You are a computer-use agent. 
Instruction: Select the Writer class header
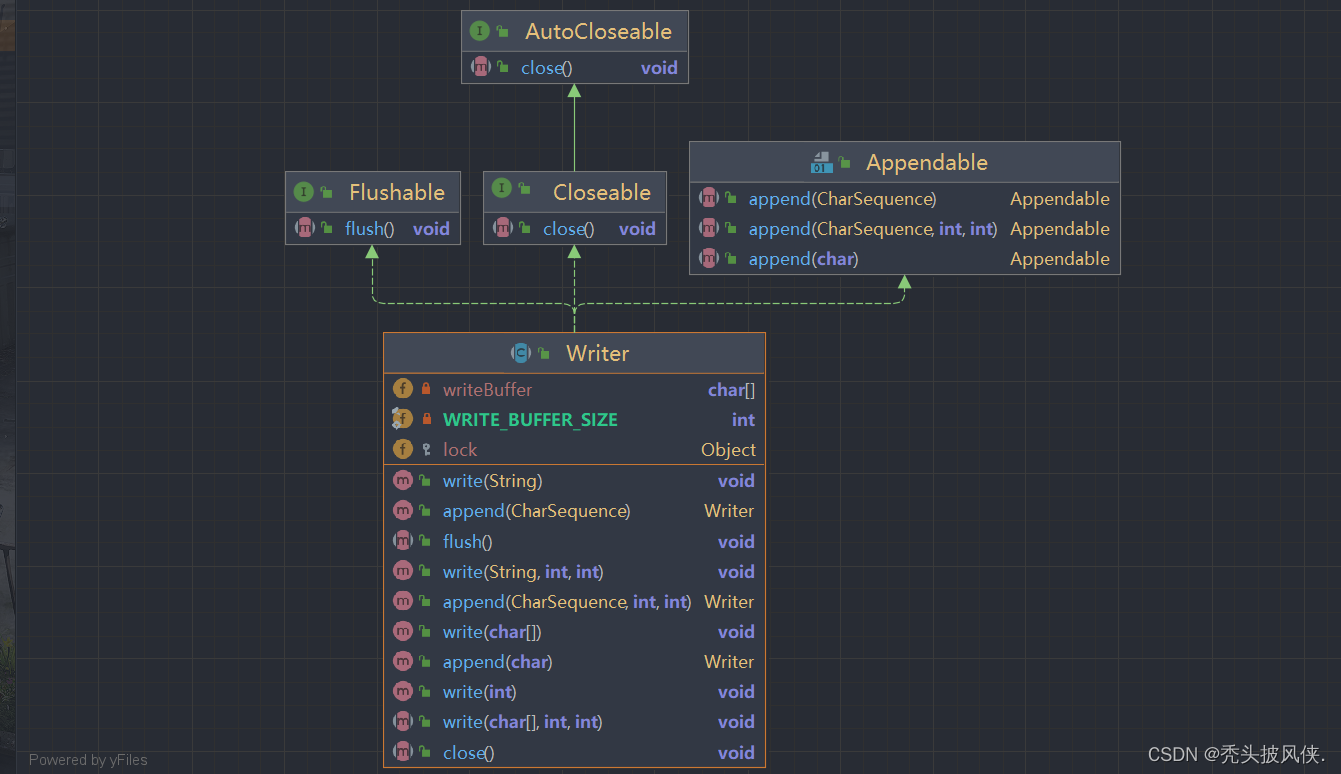[x=574, y=353]
